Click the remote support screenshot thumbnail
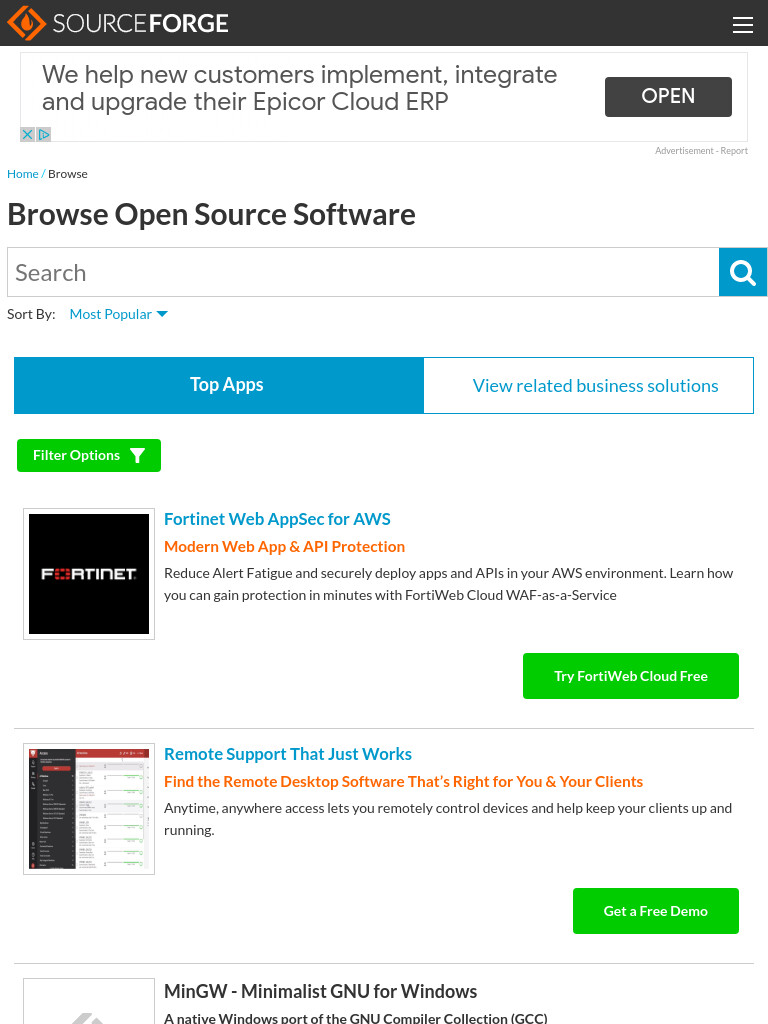 click(x=89, y=809)
